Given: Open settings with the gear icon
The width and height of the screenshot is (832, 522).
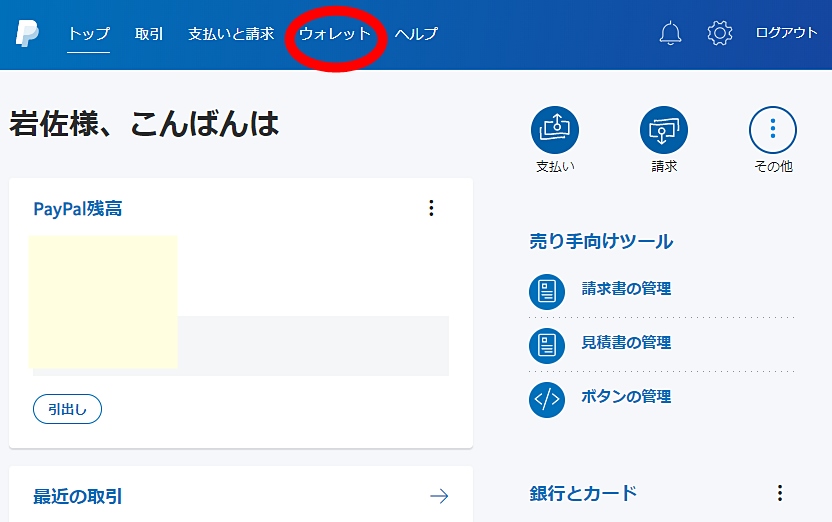Looking at the screenshot, I should click(x=719, y=33).
